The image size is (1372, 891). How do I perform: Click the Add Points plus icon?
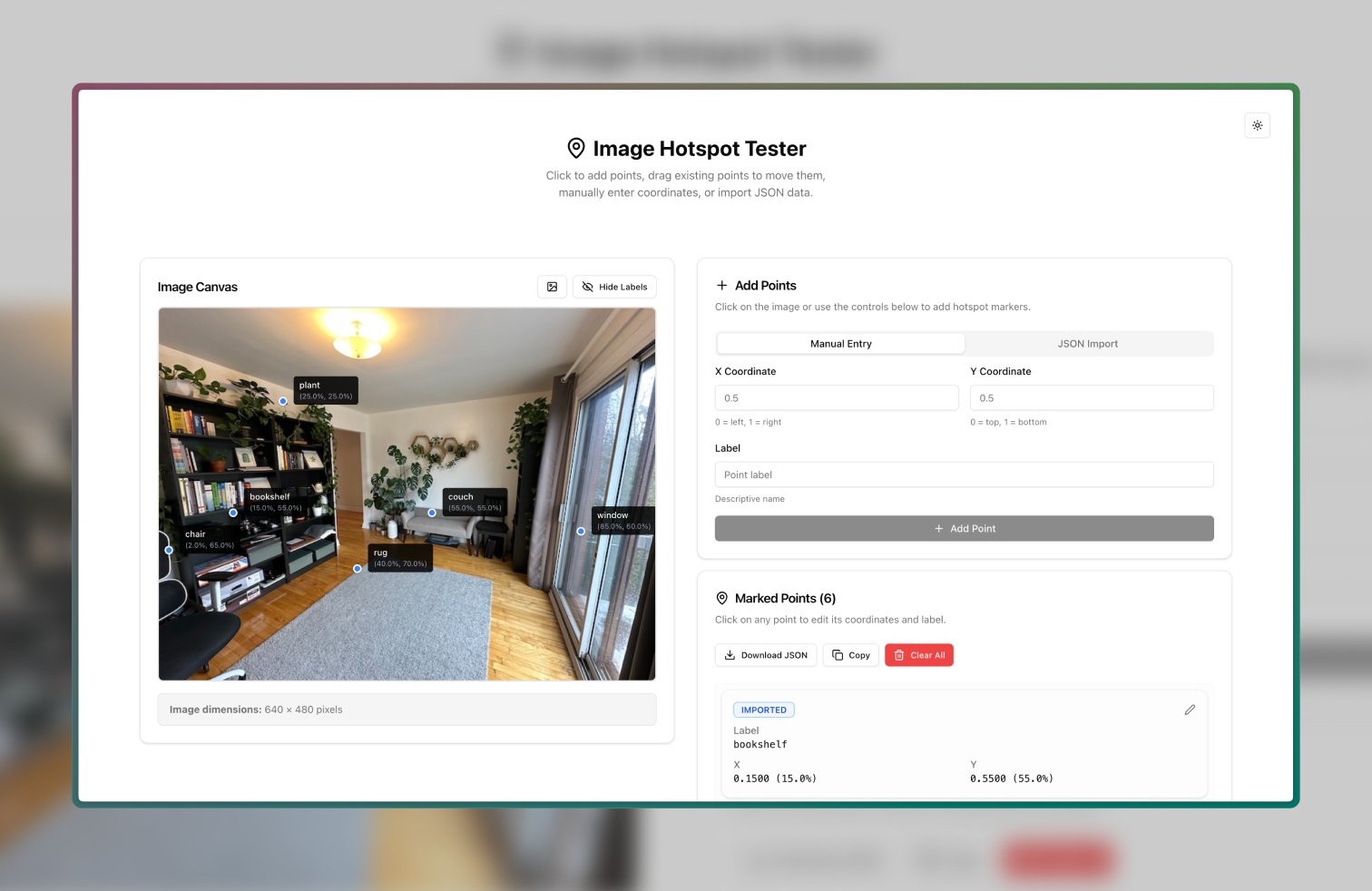[x=722, y=286]
